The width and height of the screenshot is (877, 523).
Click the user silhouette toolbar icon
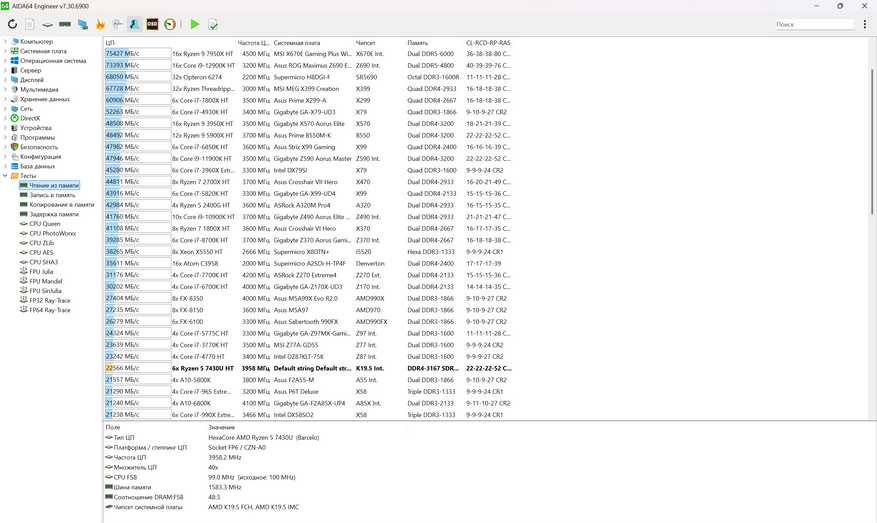point(135,24)
